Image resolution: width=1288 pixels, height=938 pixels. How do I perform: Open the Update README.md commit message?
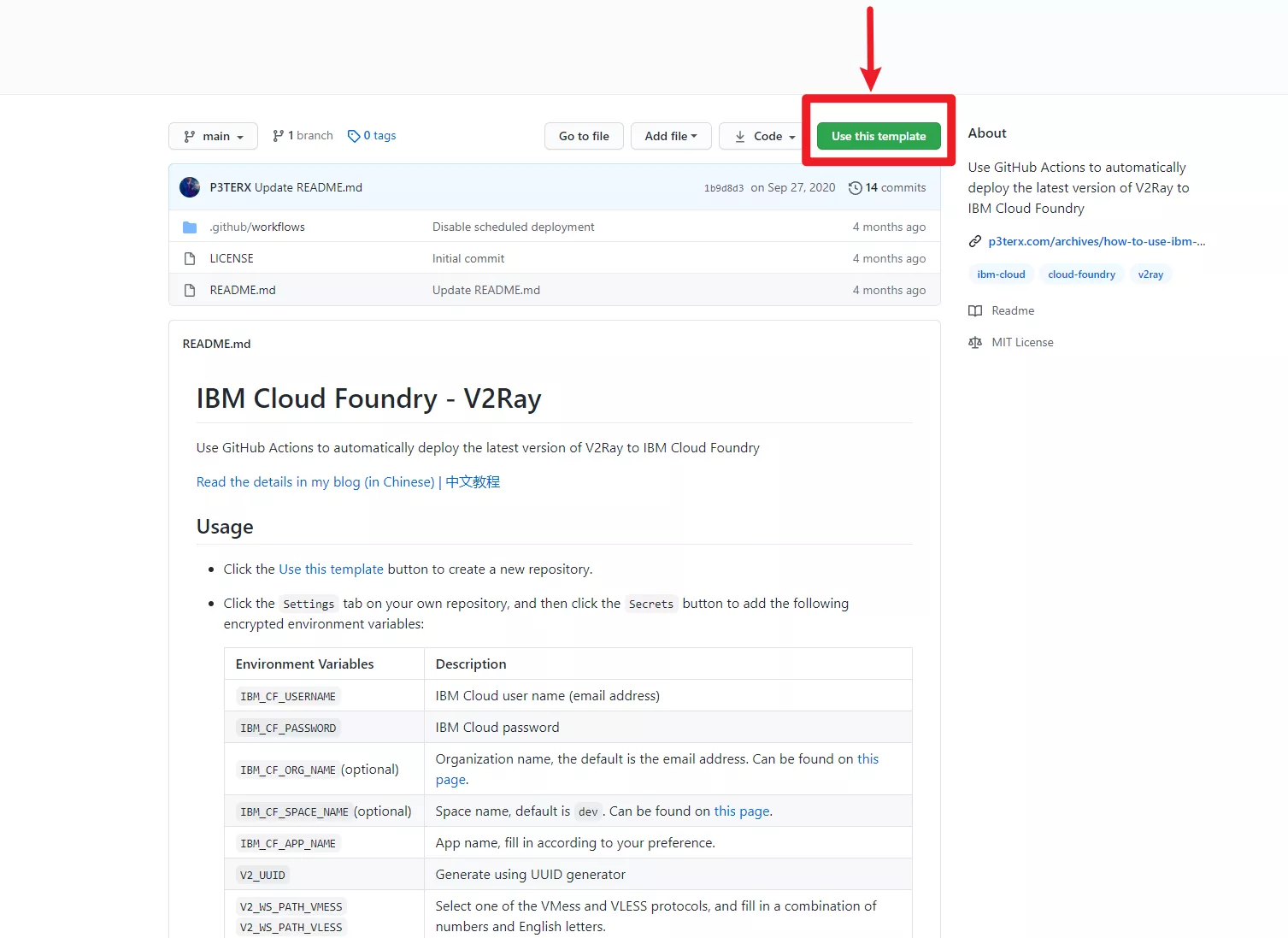point(309,187)
